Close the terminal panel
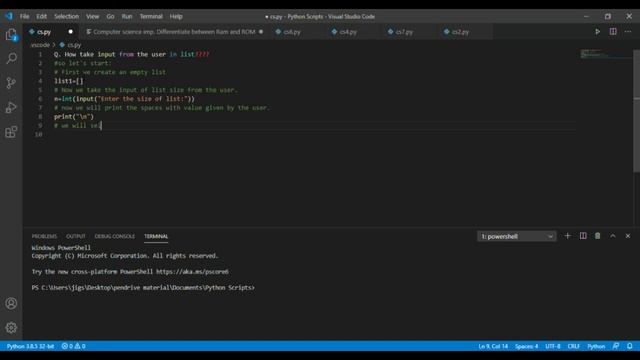The height and width of the screenshot is (360, 640). [x=628, y=236]
